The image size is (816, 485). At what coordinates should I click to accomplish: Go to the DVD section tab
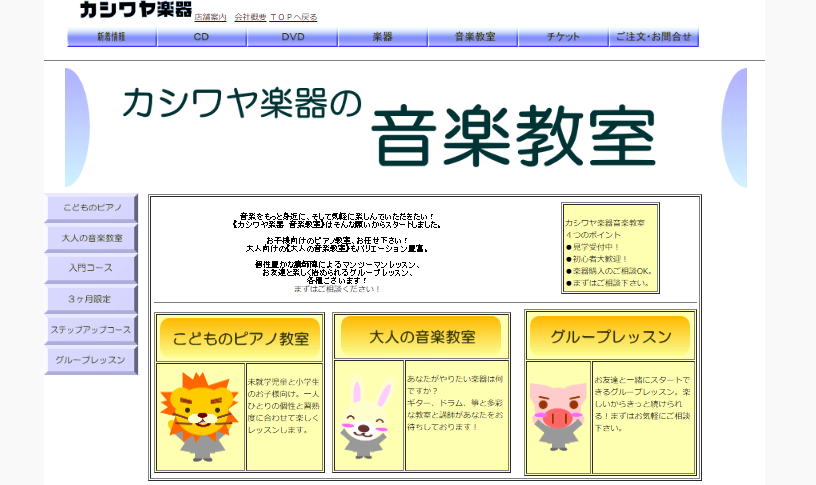pyautogui.click(x=292, y=37)
